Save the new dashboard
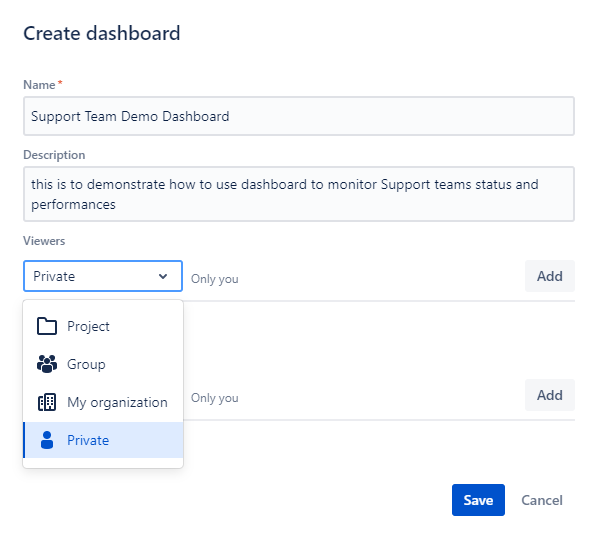The image size is (597, 537). tap(478, 500)
